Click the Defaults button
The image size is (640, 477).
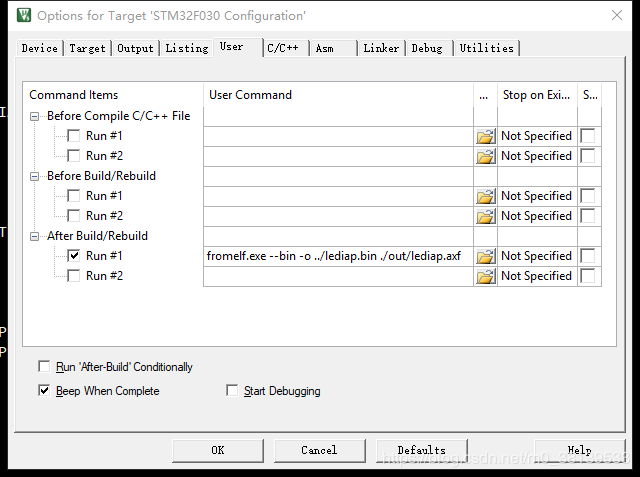coord(421,450)
